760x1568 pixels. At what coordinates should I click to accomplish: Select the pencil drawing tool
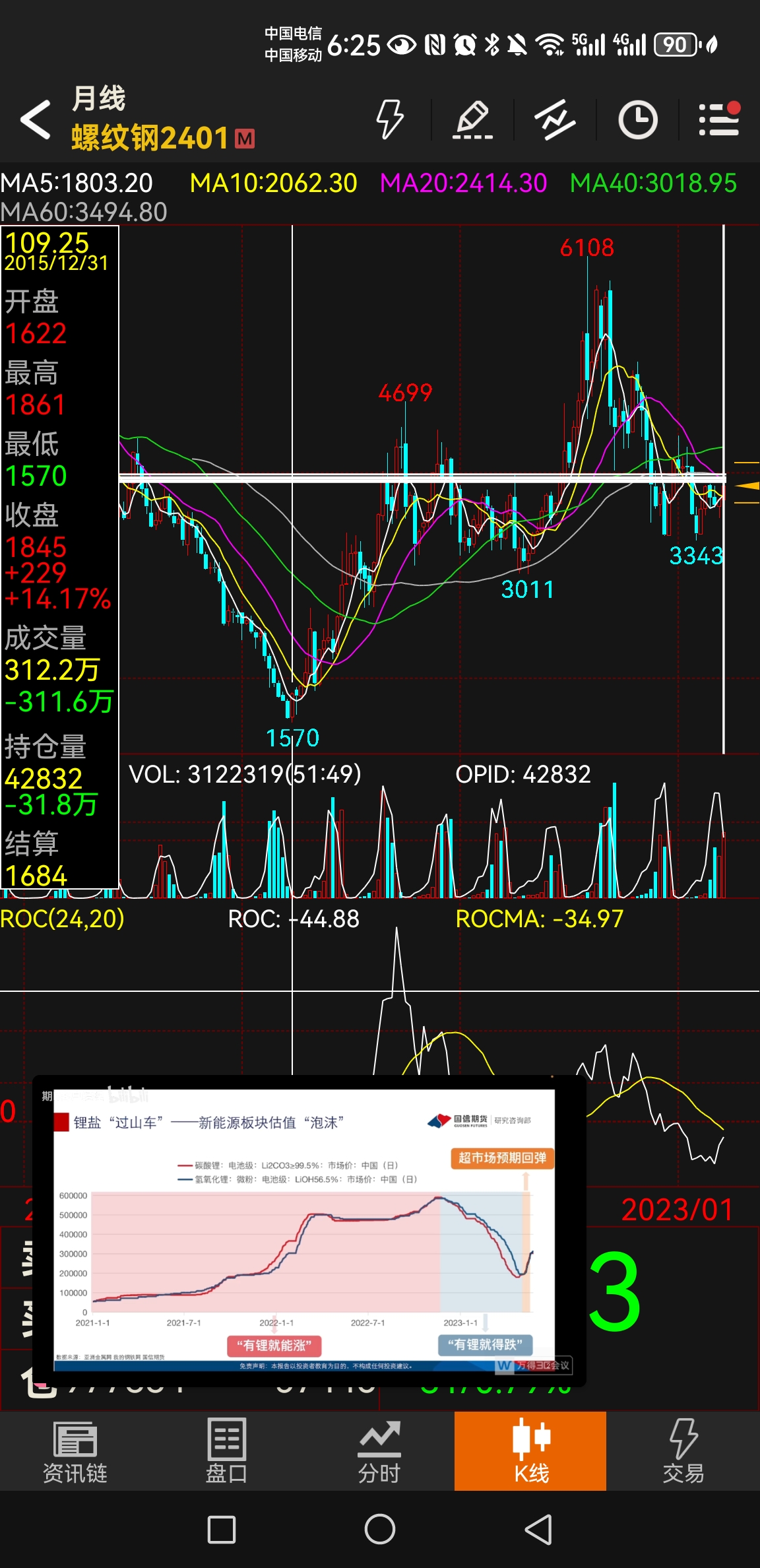472,119
